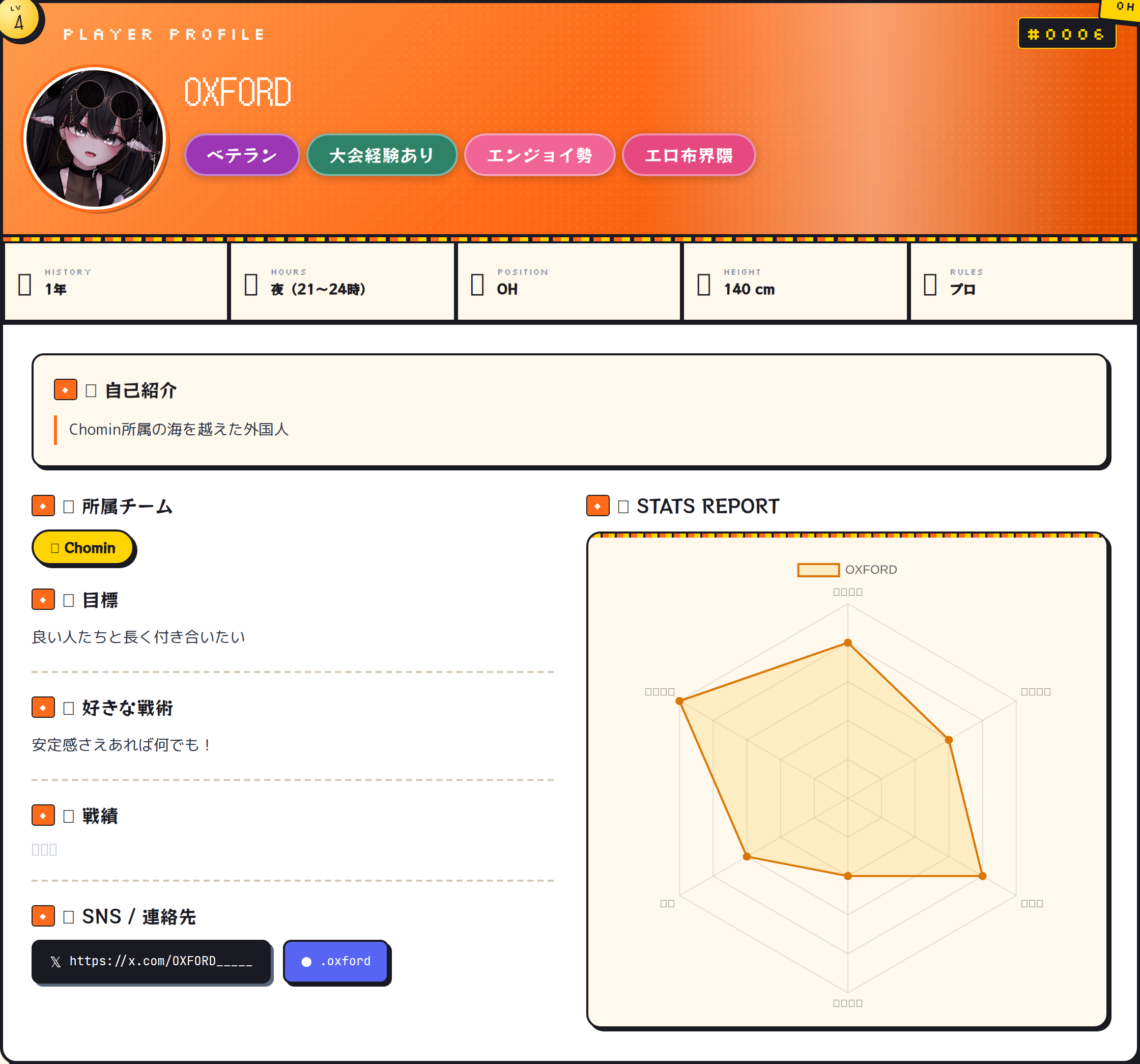This screenshot has height=1064, width=1140.
Task: Click the topmost data point on radar chart
Action: tap(847, 643)
